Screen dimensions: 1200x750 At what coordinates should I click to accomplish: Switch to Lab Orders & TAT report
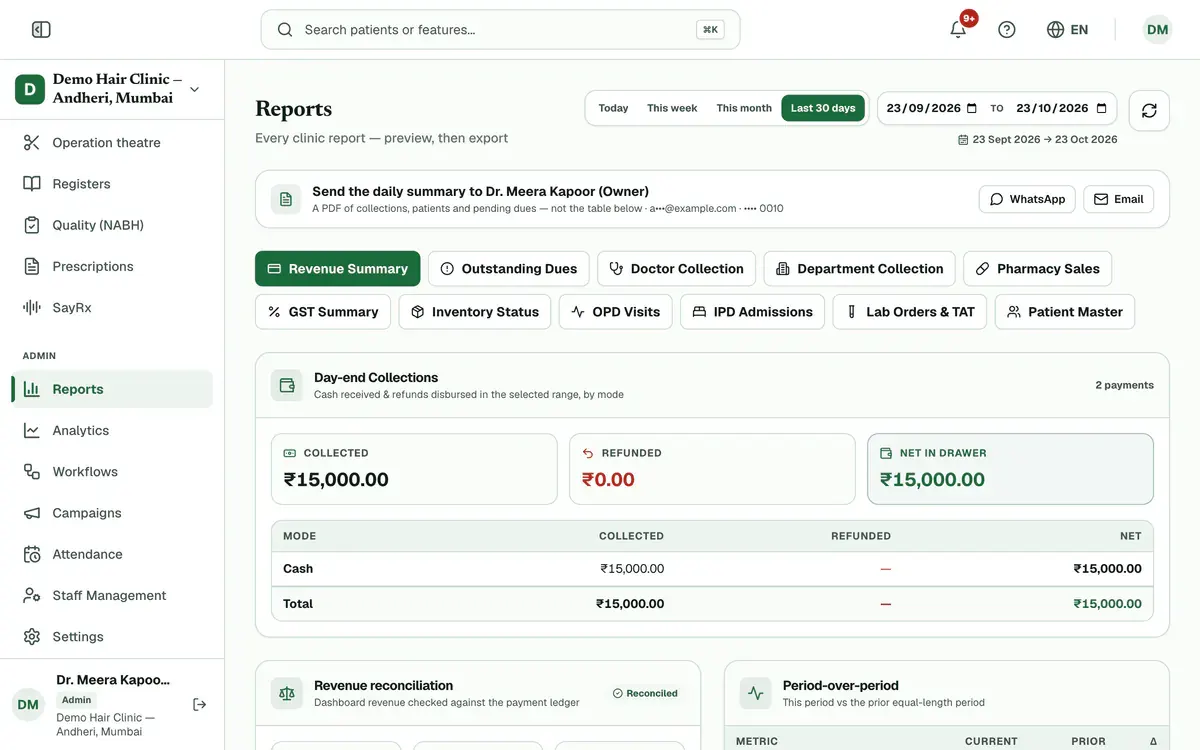(x=910, y=312)
